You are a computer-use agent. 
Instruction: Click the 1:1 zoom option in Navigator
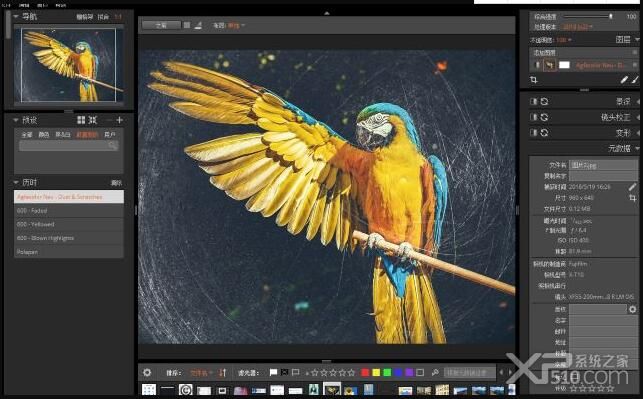coord(118,17)
